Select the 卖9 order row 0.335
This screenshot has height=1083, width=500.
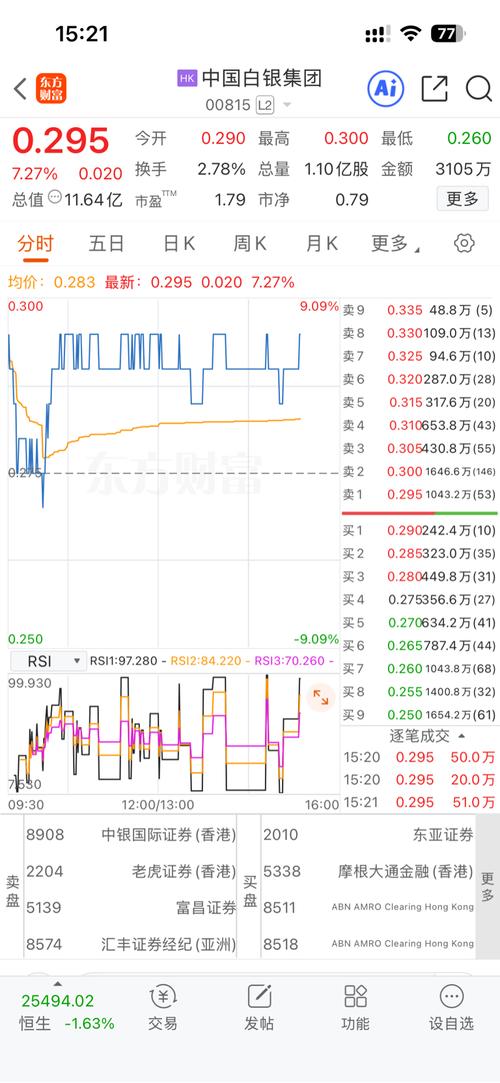point(420,311)
